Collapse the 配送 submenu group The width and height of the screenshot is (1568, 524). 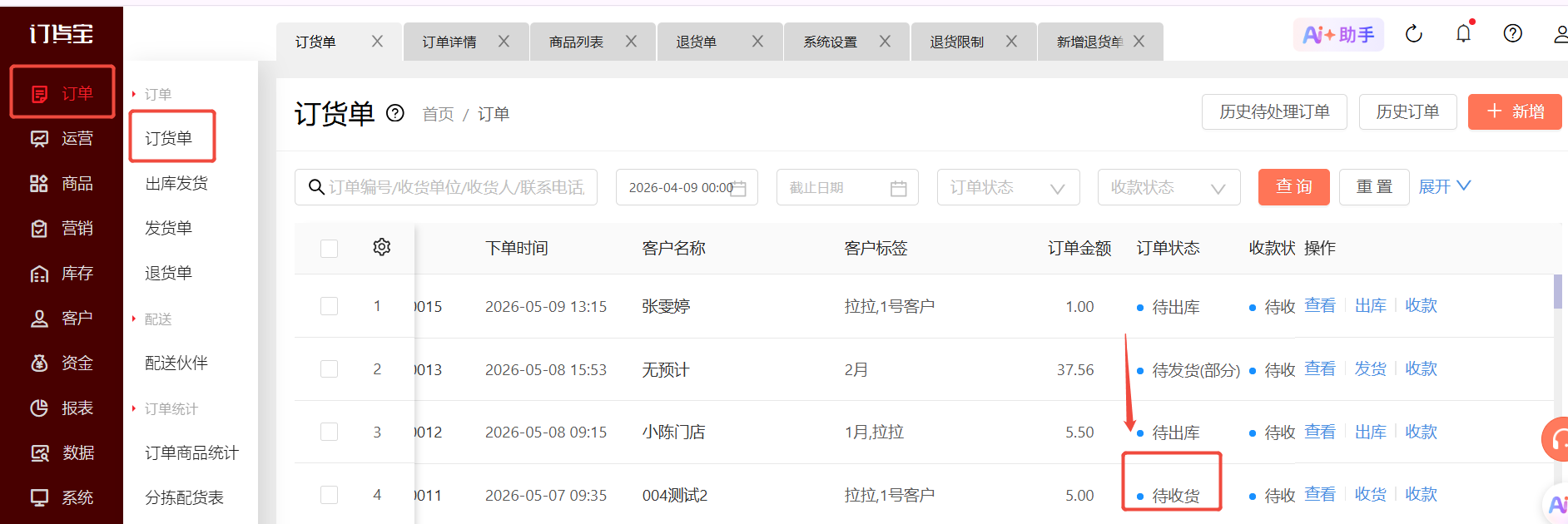151,319
